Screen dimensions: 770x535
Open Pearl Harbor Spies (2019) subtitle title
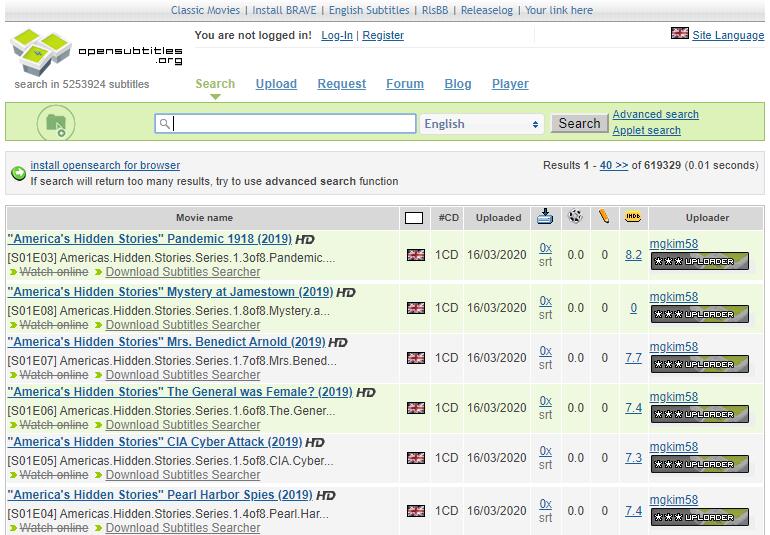(160, 496)
